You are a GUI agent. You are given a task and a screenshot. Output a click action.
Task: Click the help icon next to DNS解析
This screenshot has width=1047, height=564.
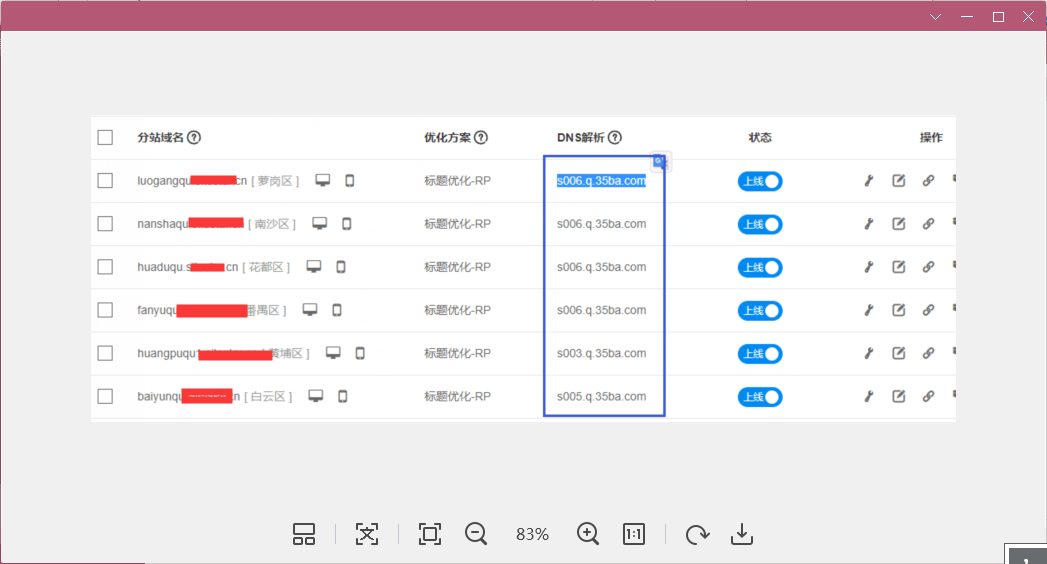point(615,138)
